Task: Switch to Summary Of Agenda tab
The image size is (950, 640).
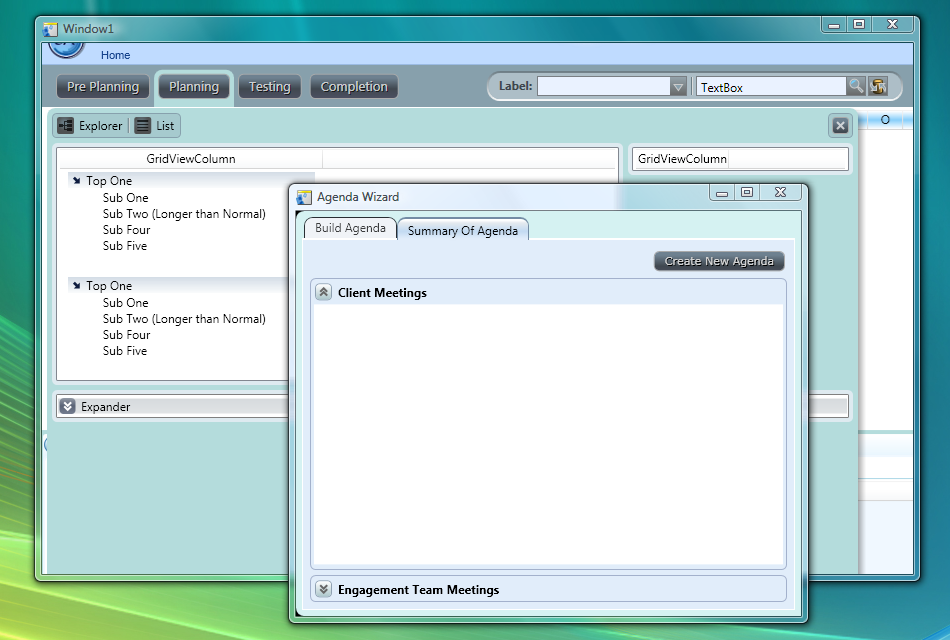Action: click(462, 231)
